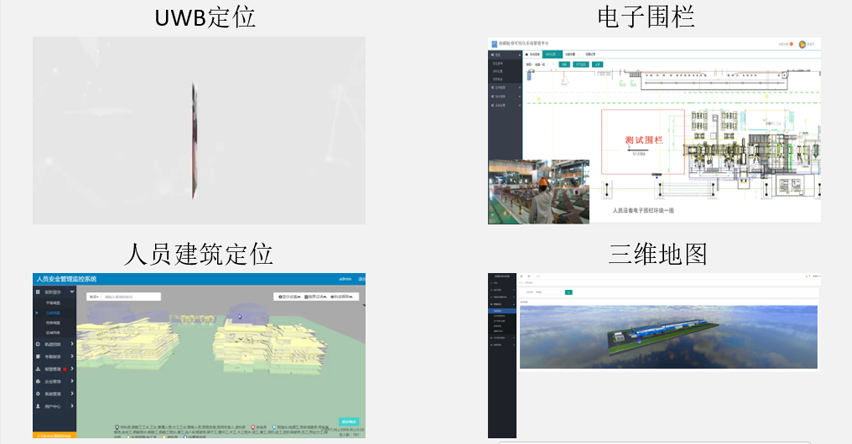Select the active teal tab in 电子围栏

click(553, 54)
